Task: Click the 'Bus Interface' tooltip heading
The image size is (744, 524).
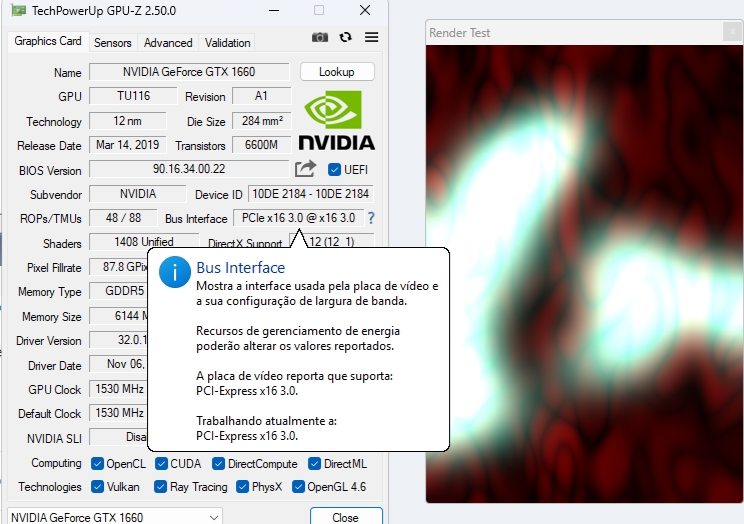Action: tap(241, 268)
